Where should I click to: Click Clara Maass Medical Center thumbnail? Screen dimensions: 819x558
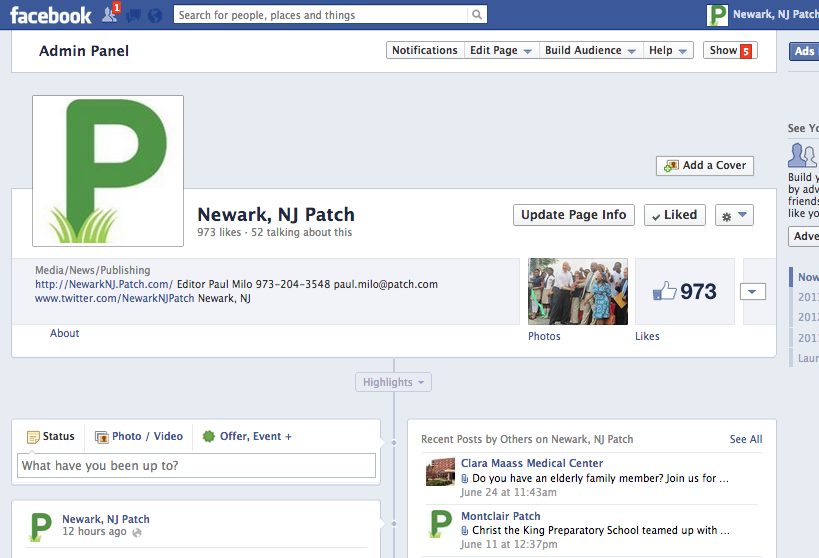point(440,472)
